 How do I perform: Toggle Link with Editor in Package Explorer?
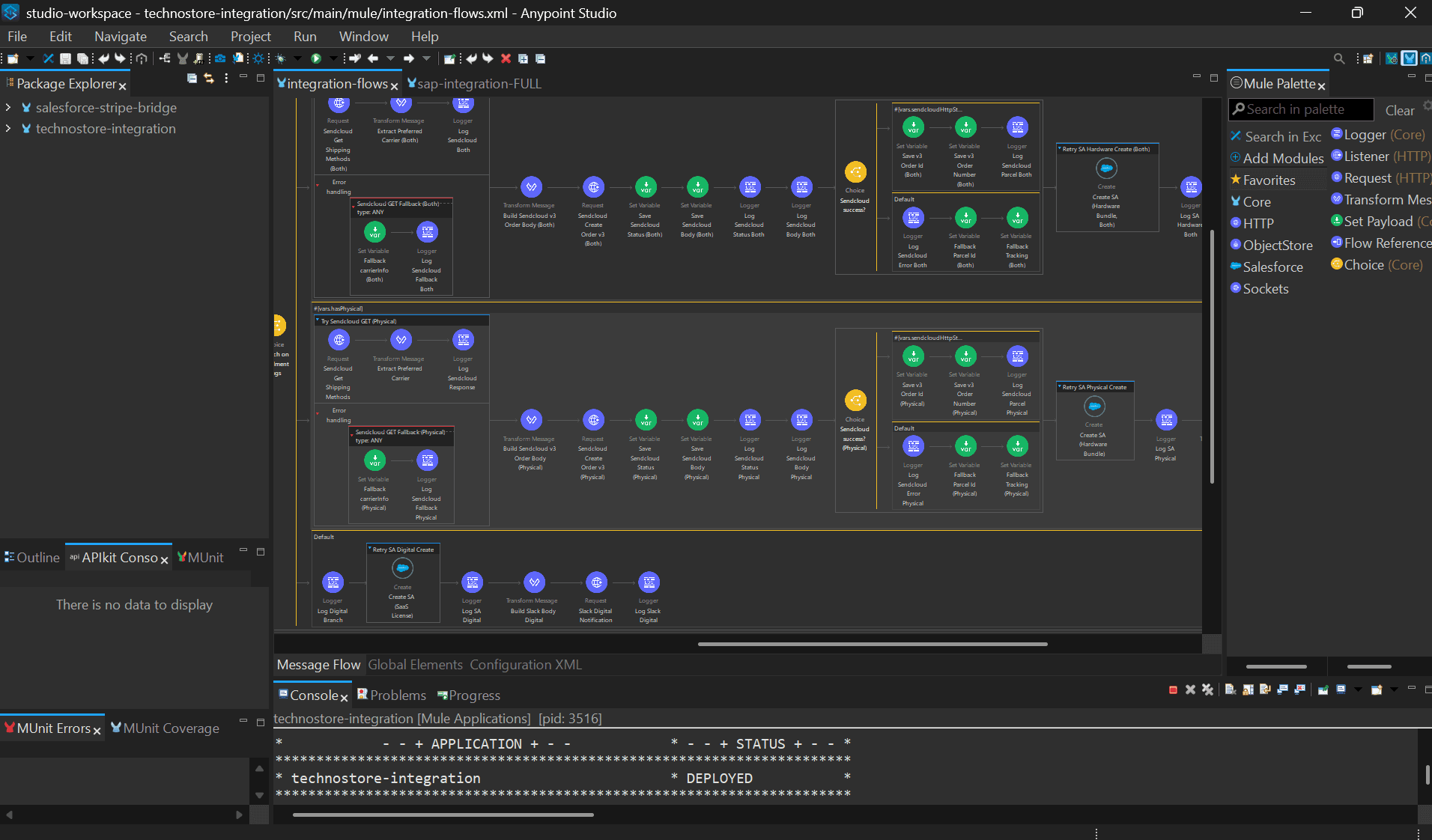click(x=209, y=78)
